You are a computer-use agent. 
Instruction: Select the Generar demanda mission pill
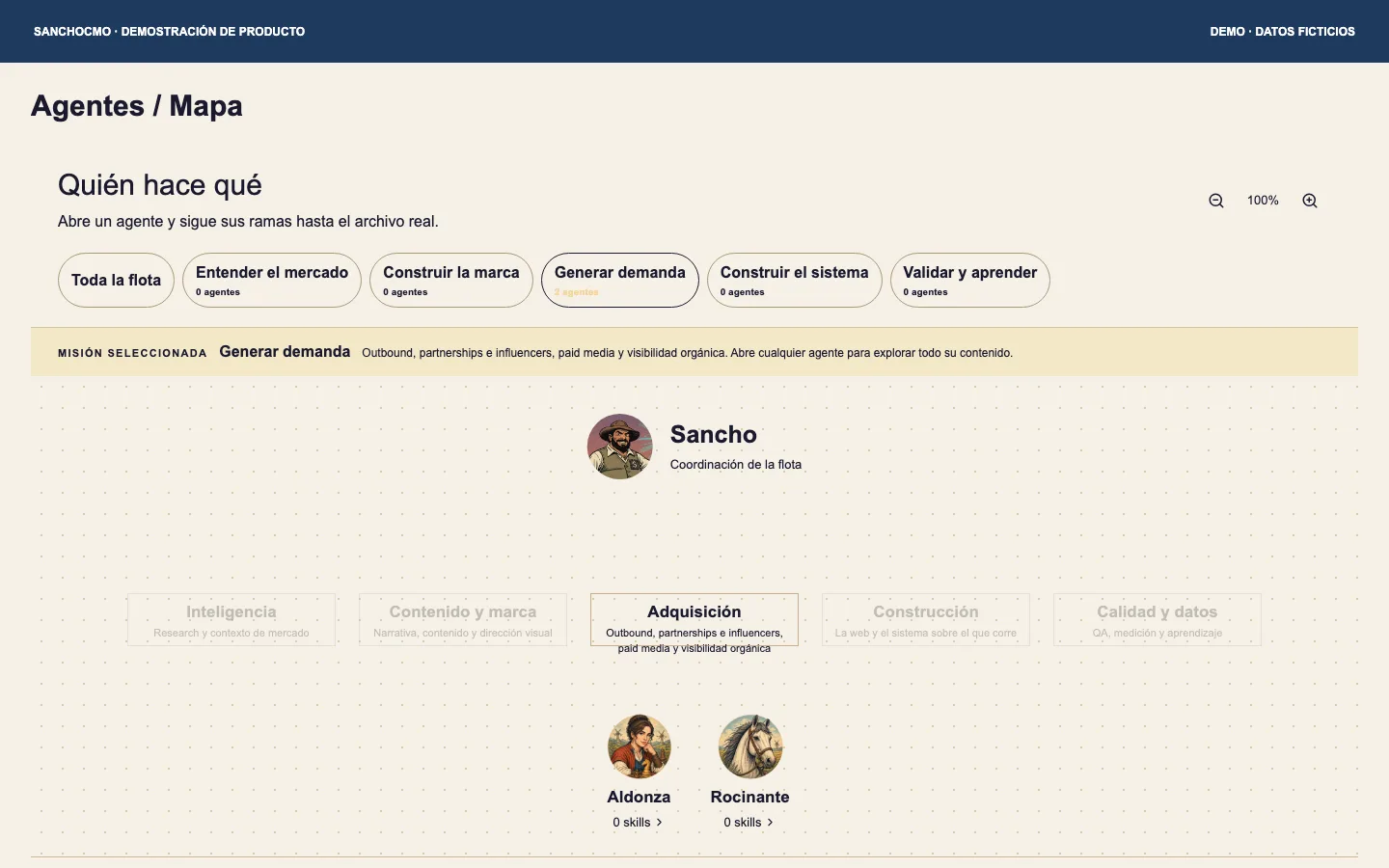pyautogui.click(x=620, y=280)
